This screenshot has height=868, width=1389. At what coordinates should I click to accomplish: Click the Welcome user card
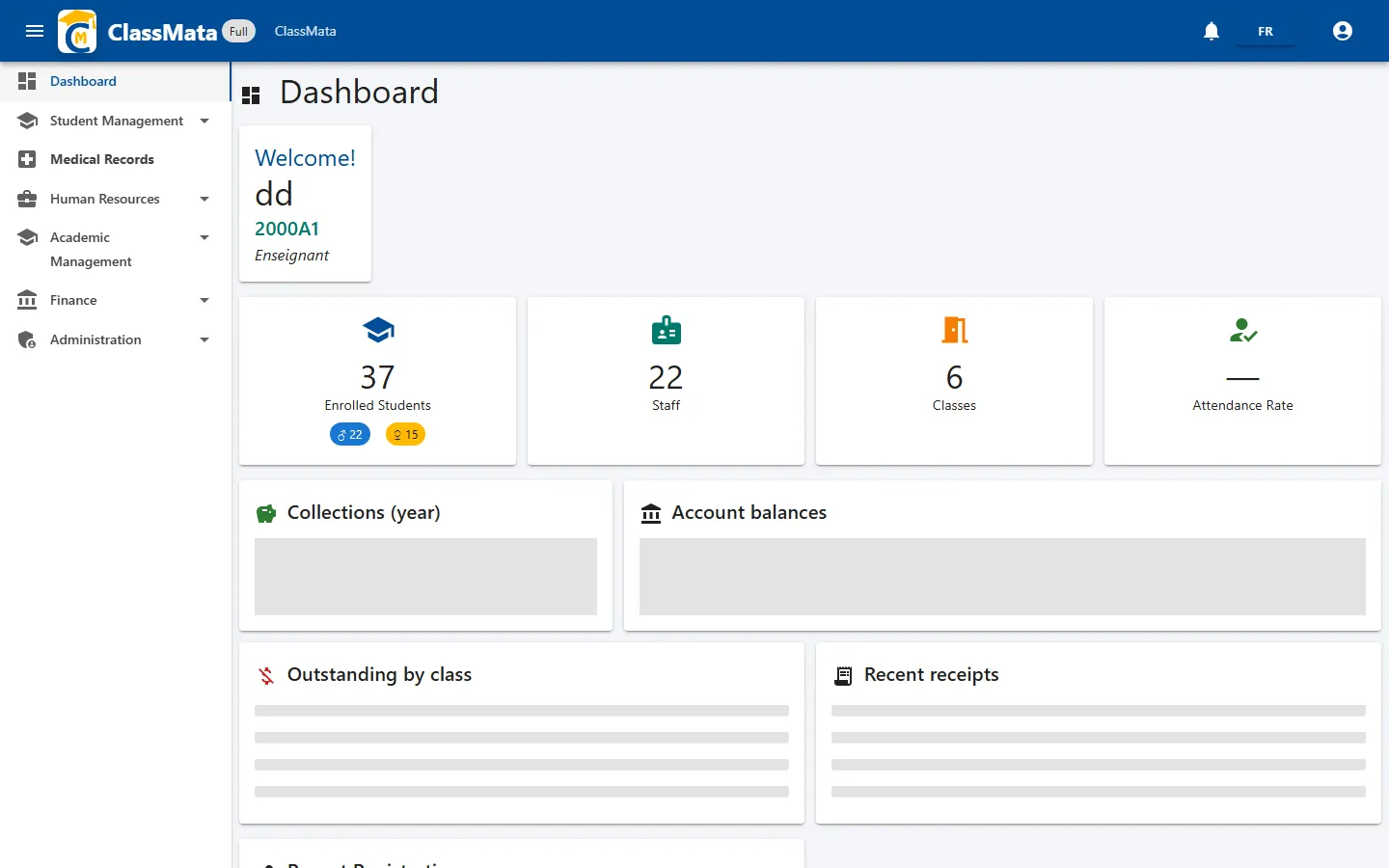click(x=305, y=203)
